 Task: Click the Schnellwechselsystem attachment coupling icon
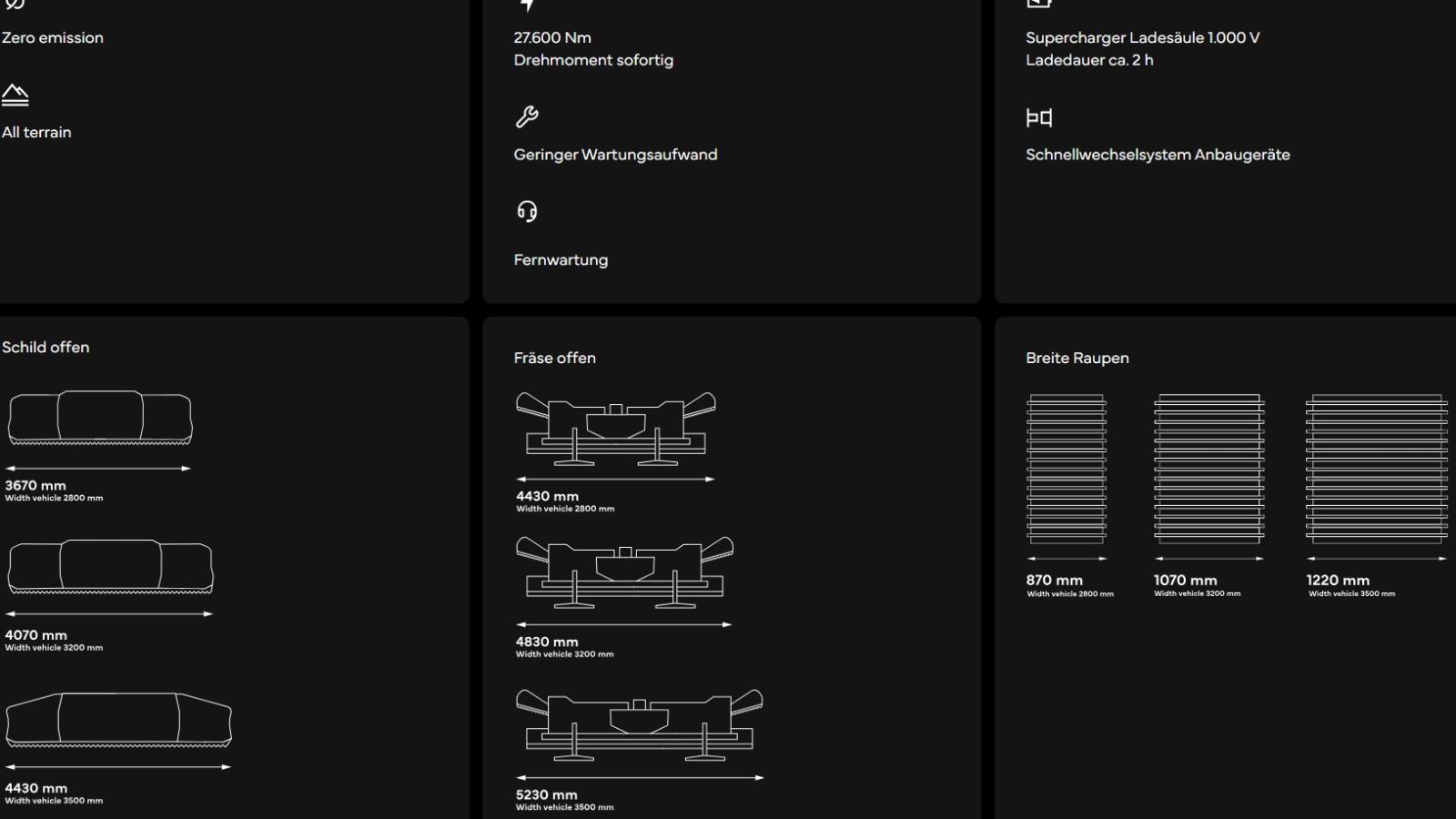point(1038,117)
